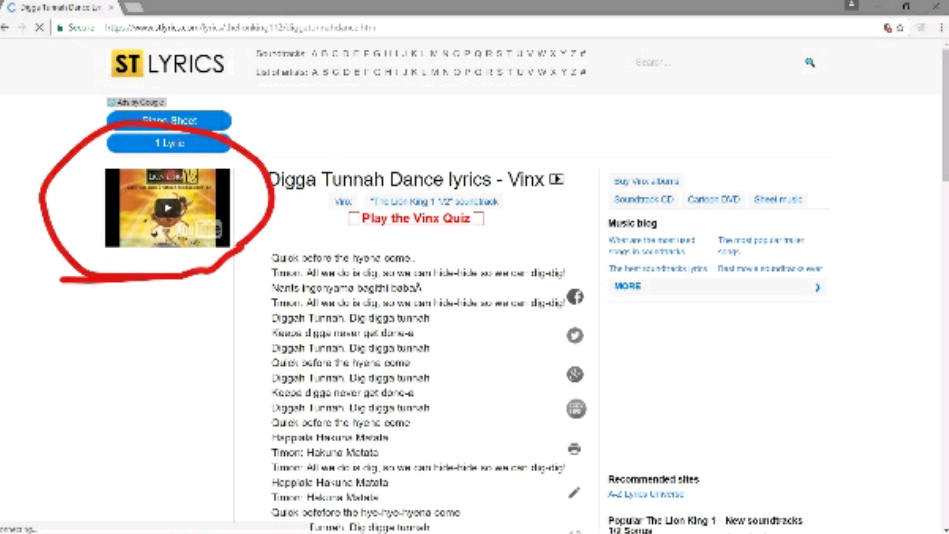
Task: Select letter X in Soundtracks row
Action: 553,53
